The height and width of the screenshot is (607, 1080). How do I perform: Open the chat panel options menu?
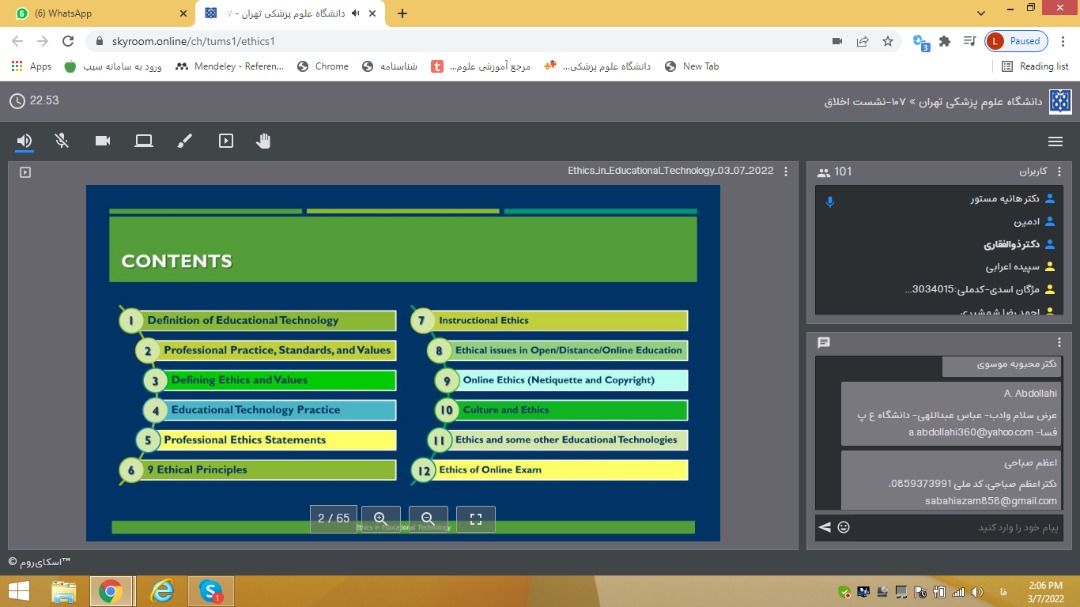pos(1059,343)
